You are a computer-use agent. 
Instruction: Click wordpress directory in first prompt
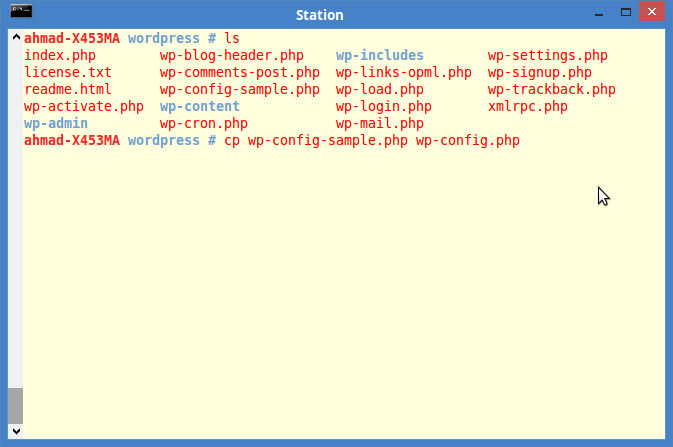pos(164,39)
